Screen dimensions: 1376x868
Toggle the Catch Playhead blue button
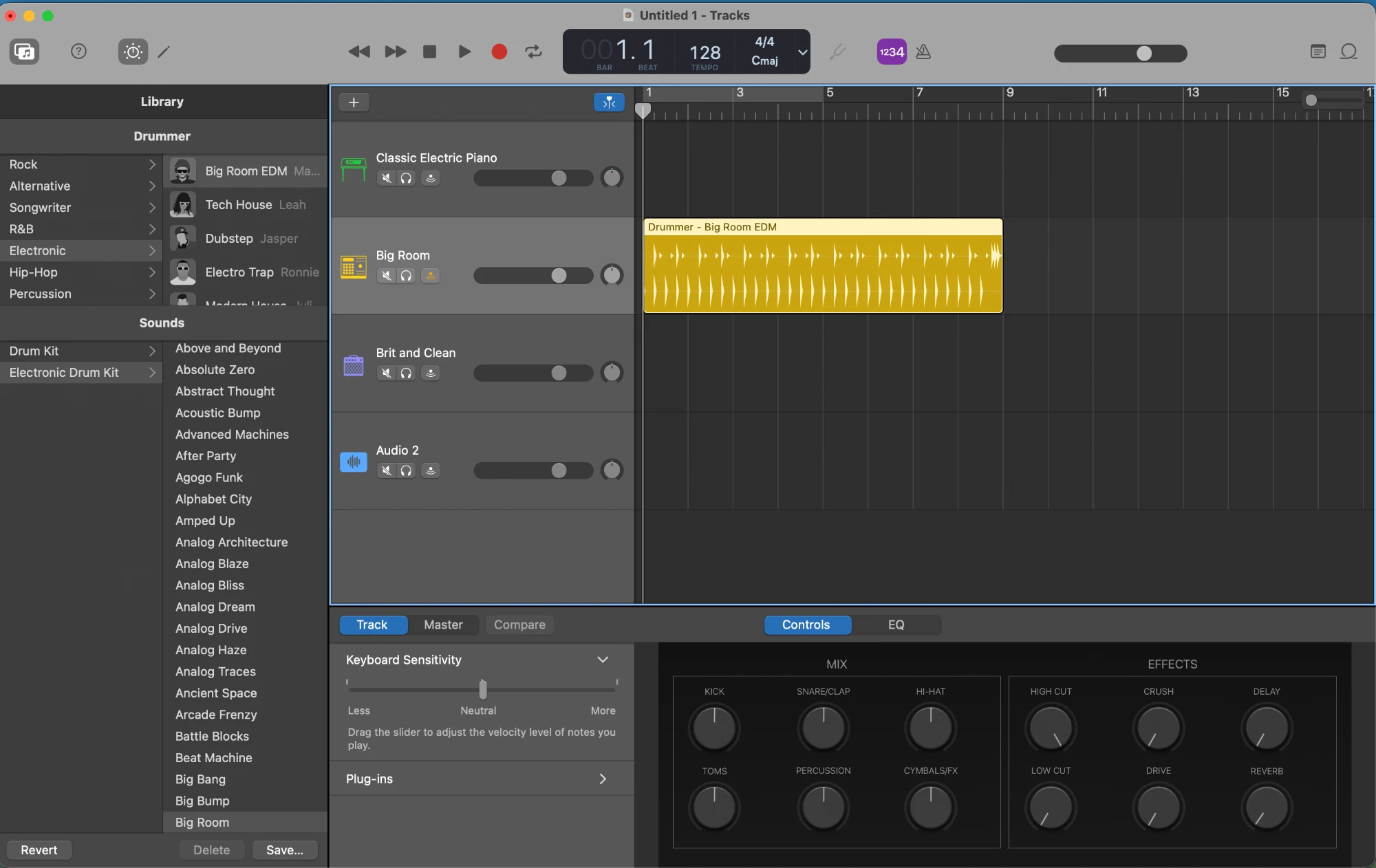pyautogui.click(x=609, y=102)
